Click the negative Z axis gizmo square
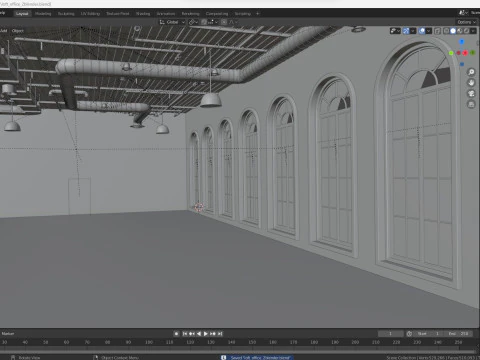Screen dimensions: 480x360 tap(462, 64)
